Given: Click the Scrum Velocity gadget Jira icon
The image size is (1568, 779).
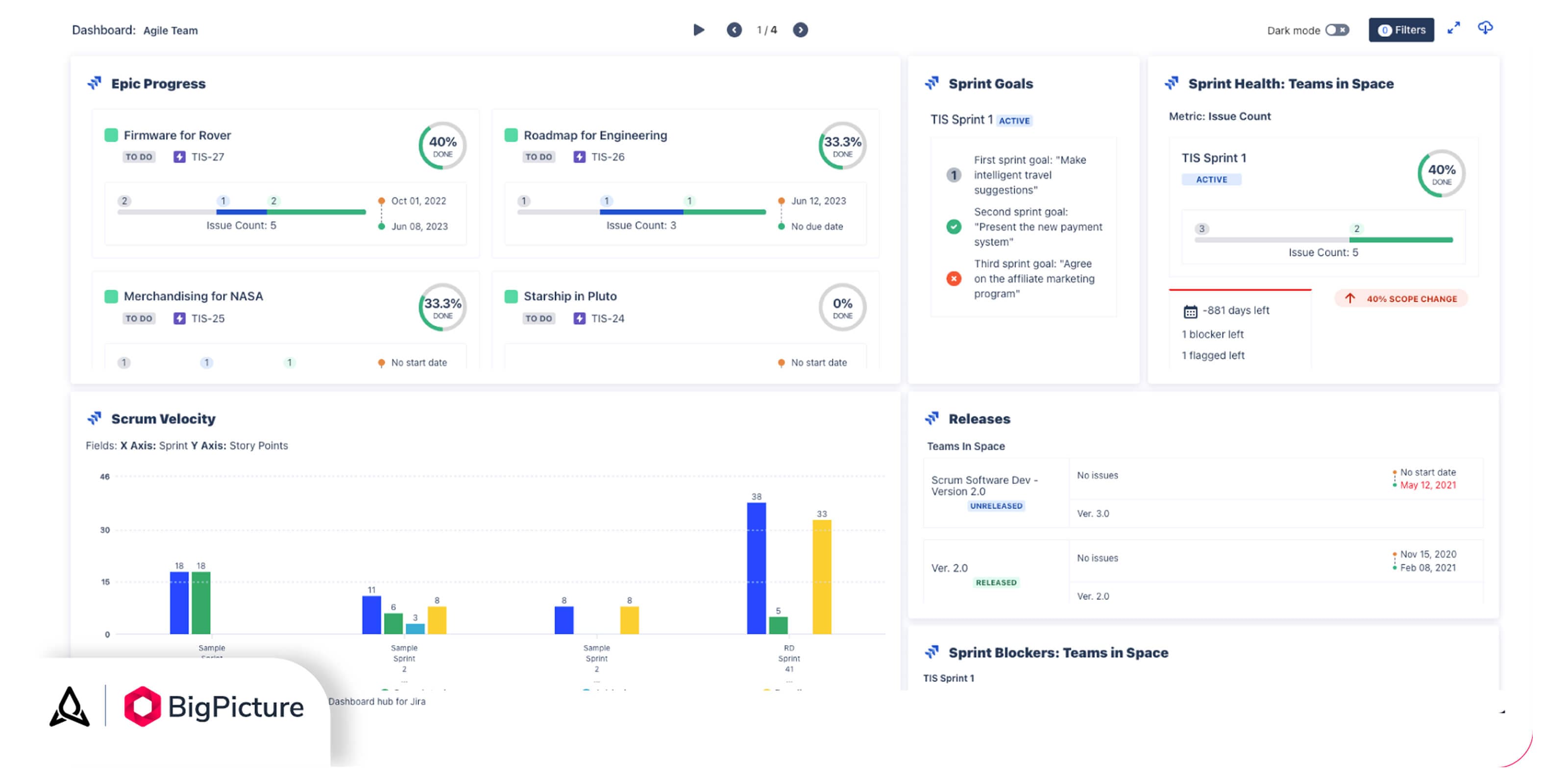Looking at the screenshot, I should click(x=95, y=418).
